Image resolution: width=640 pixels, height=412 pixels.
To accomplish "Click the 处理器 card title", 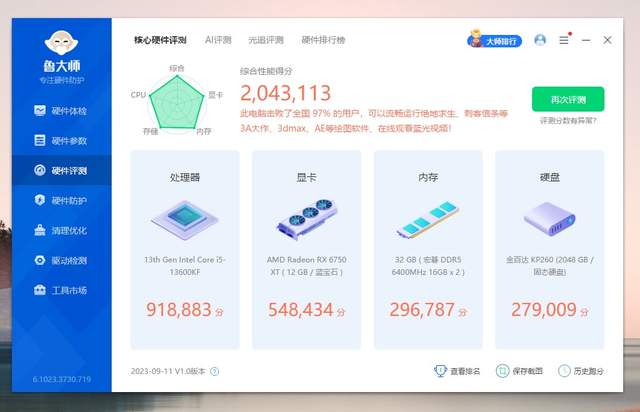I will point(184,177).
